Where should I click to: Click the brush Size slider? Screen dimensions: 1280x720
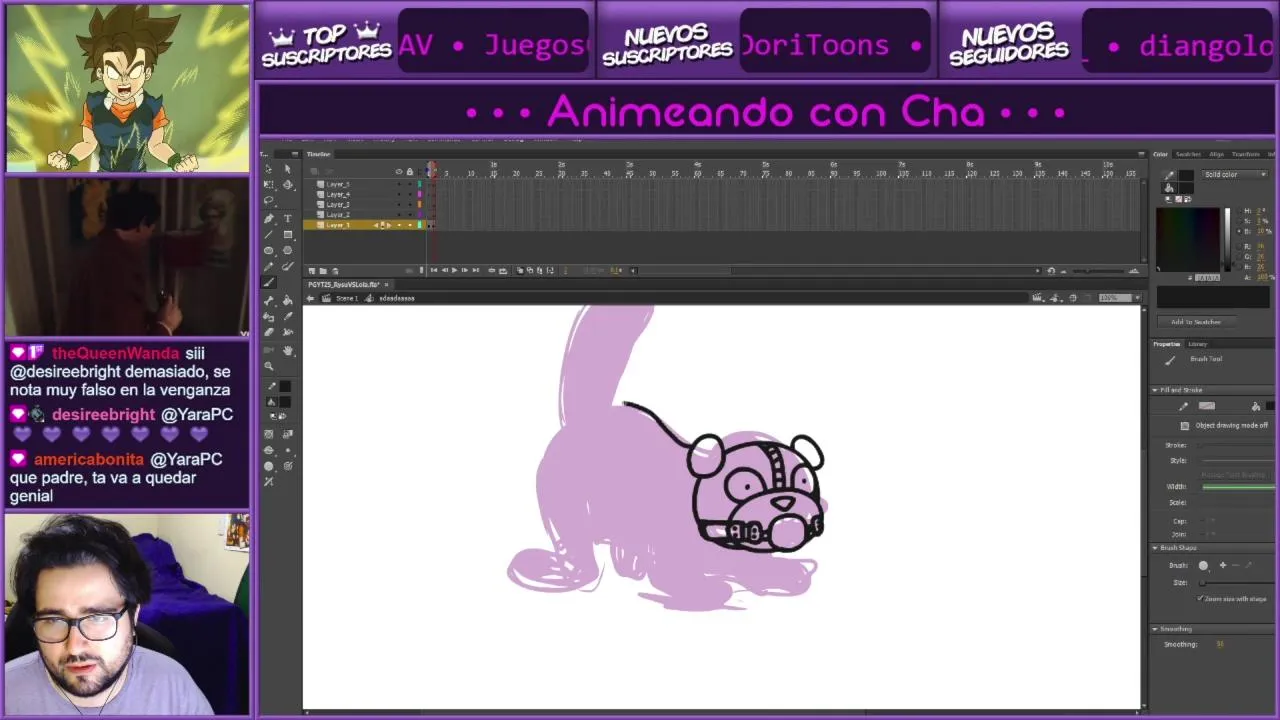click(x=1237, y=583)
